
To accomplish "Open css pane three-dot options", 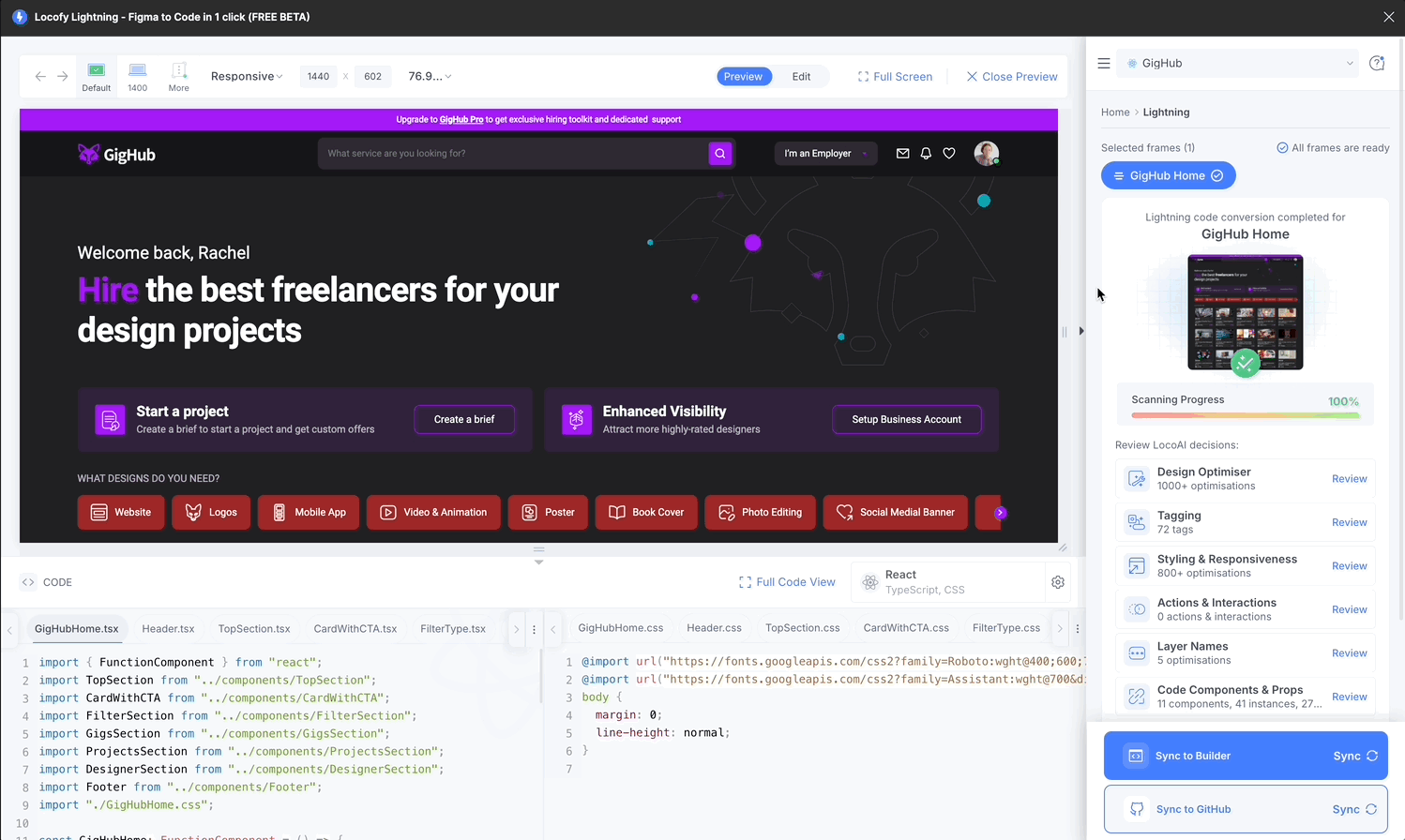I will pyautogui.click(x=1077, y=629).
